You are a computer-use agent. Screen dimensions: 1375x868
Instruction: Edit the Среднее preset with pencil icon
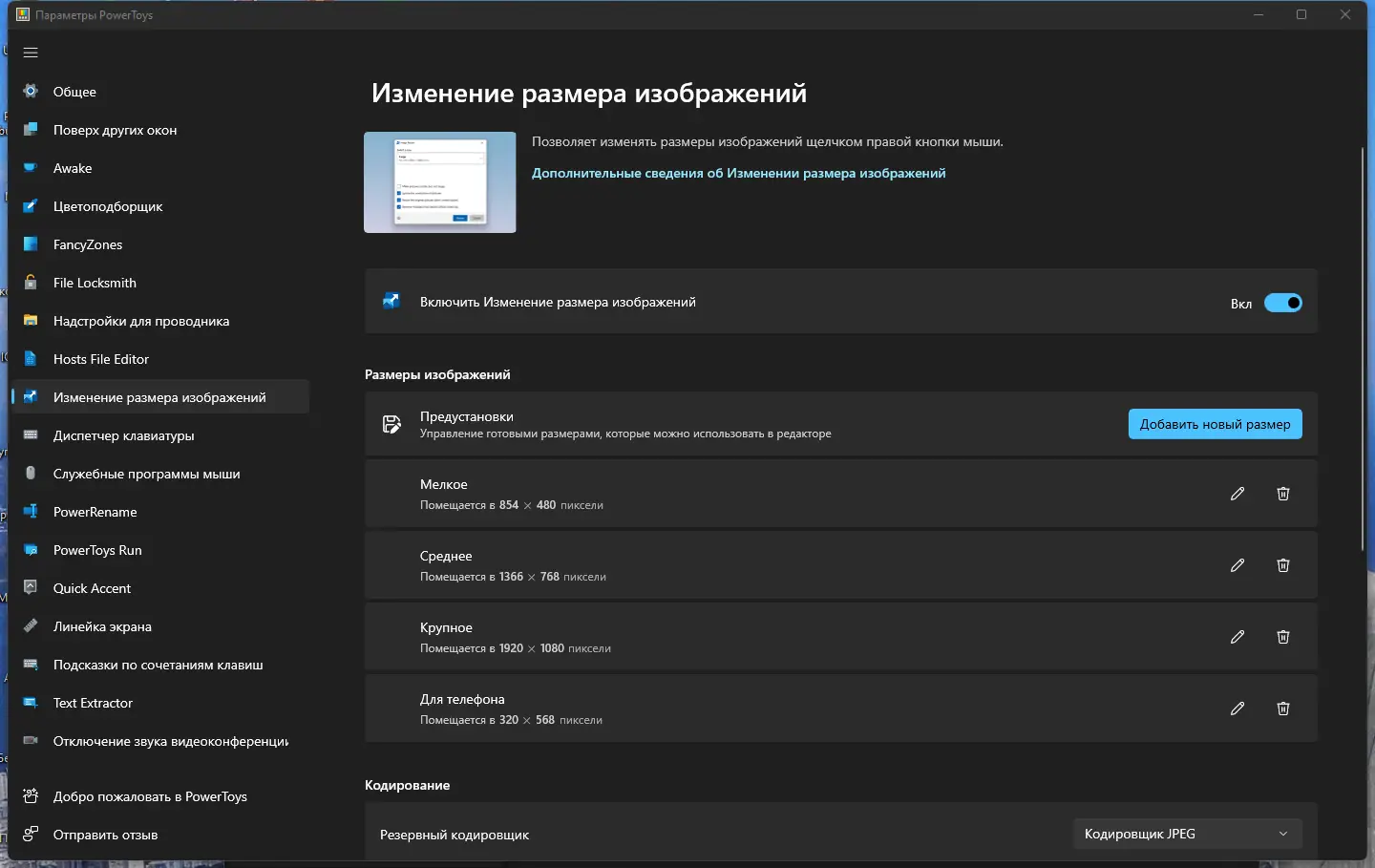(x=1237, y=565)
